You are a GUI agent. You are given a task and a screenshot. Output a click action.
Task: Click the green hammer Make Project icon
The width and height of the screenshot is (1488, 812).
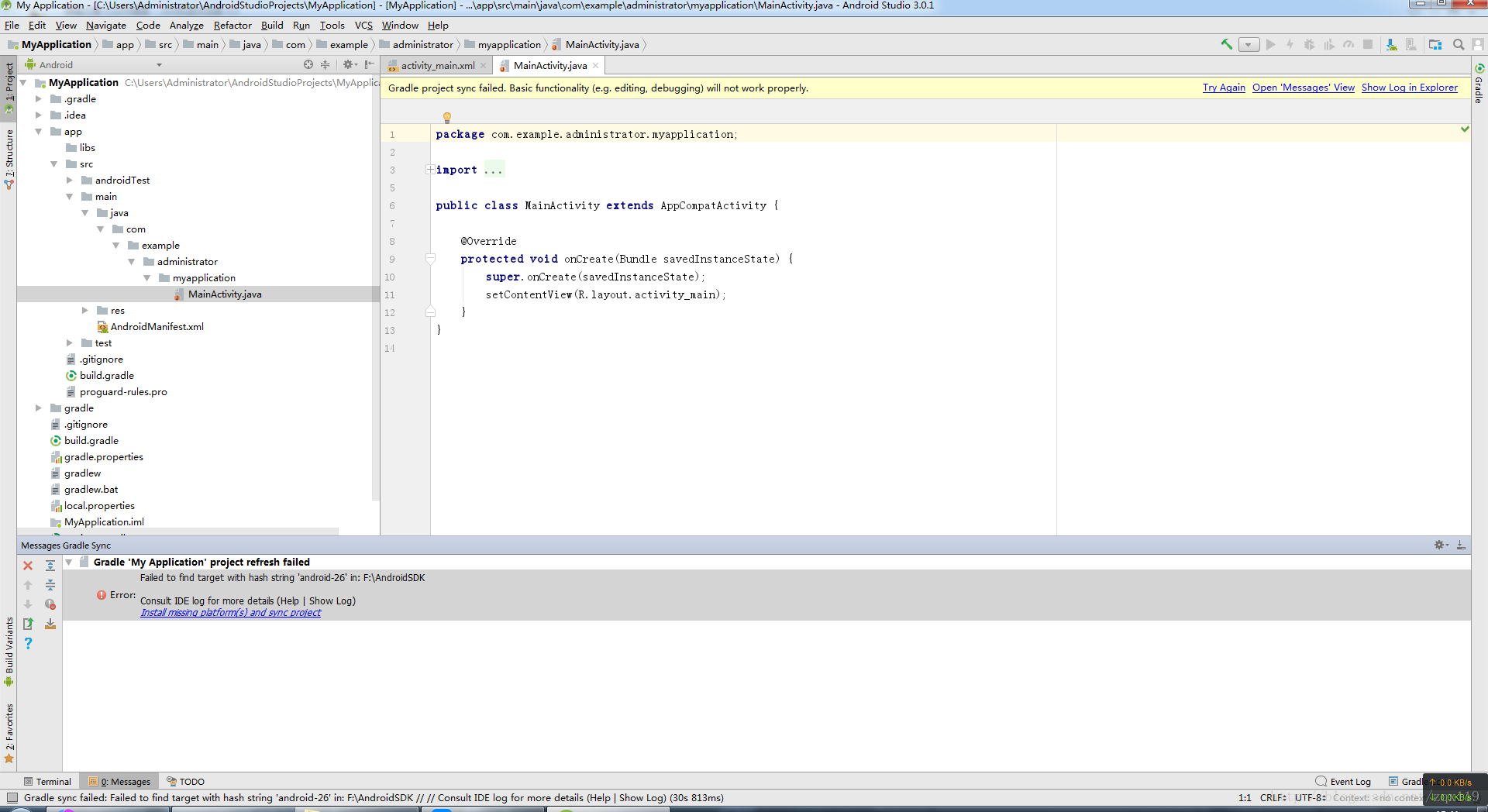[x=1226, y=45]
